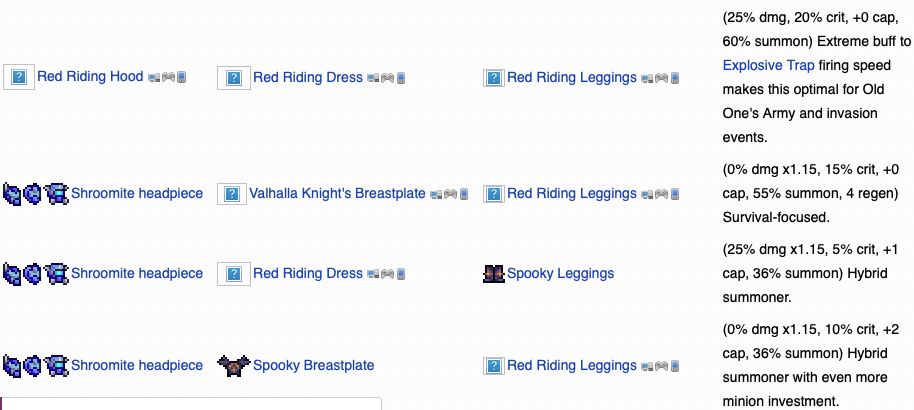Viewport: 914px width, 410px height.
Task: Click placeholder image beside Red Riding Leggings in Valhalla row
Action: [x=493, y=193]
